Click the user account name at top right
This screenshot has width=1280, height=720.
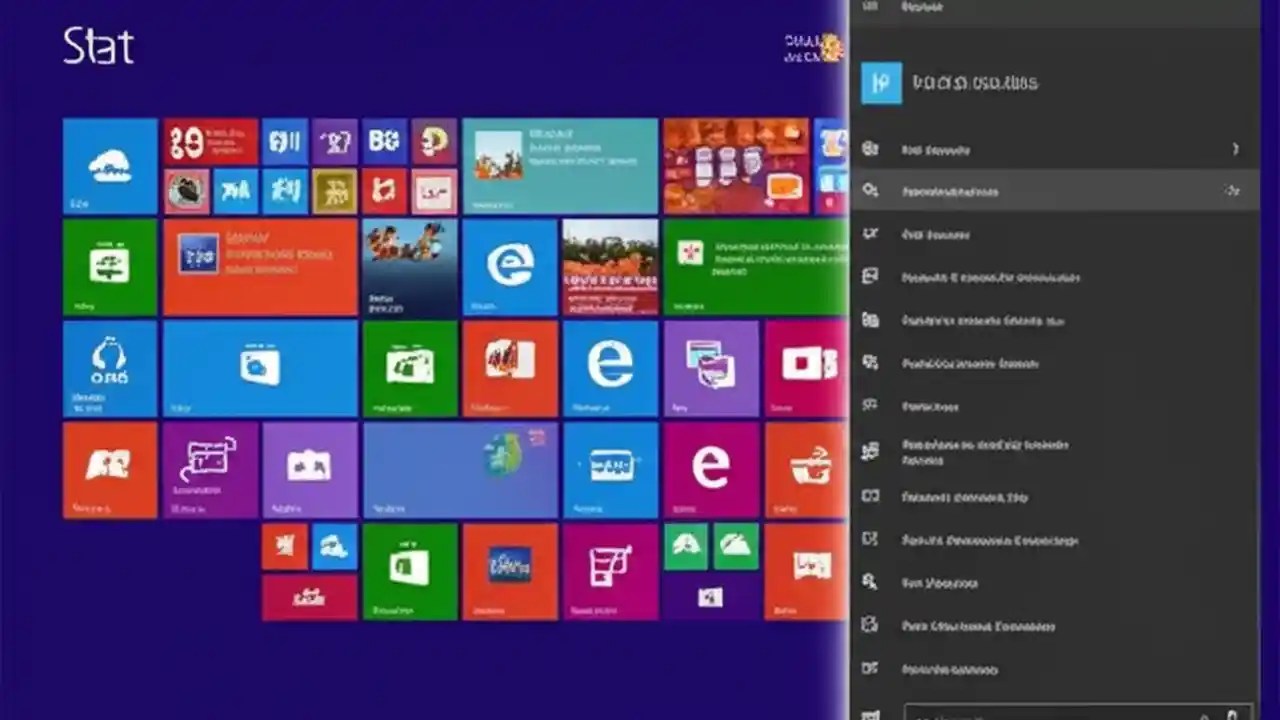tap(805, 48)
